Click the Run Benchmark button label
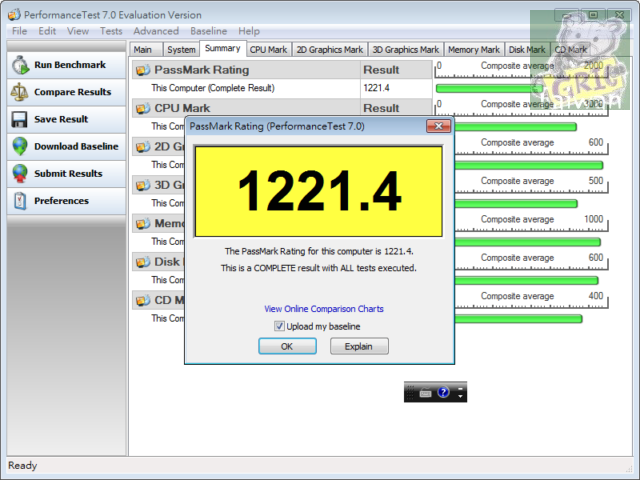Screen dimensions: 640x480 tap(70, 65)
